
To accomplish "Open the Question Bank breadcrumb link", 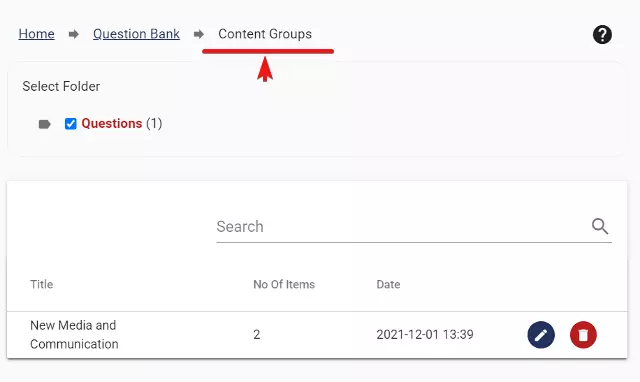I will point(136,34).
